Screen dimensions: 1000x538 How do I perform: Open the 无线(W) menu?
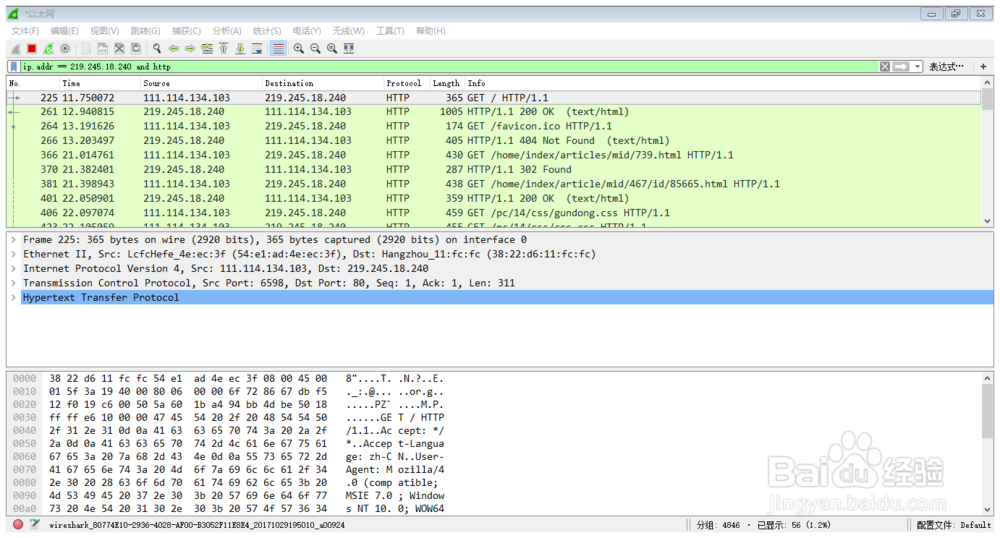[348, 31]
